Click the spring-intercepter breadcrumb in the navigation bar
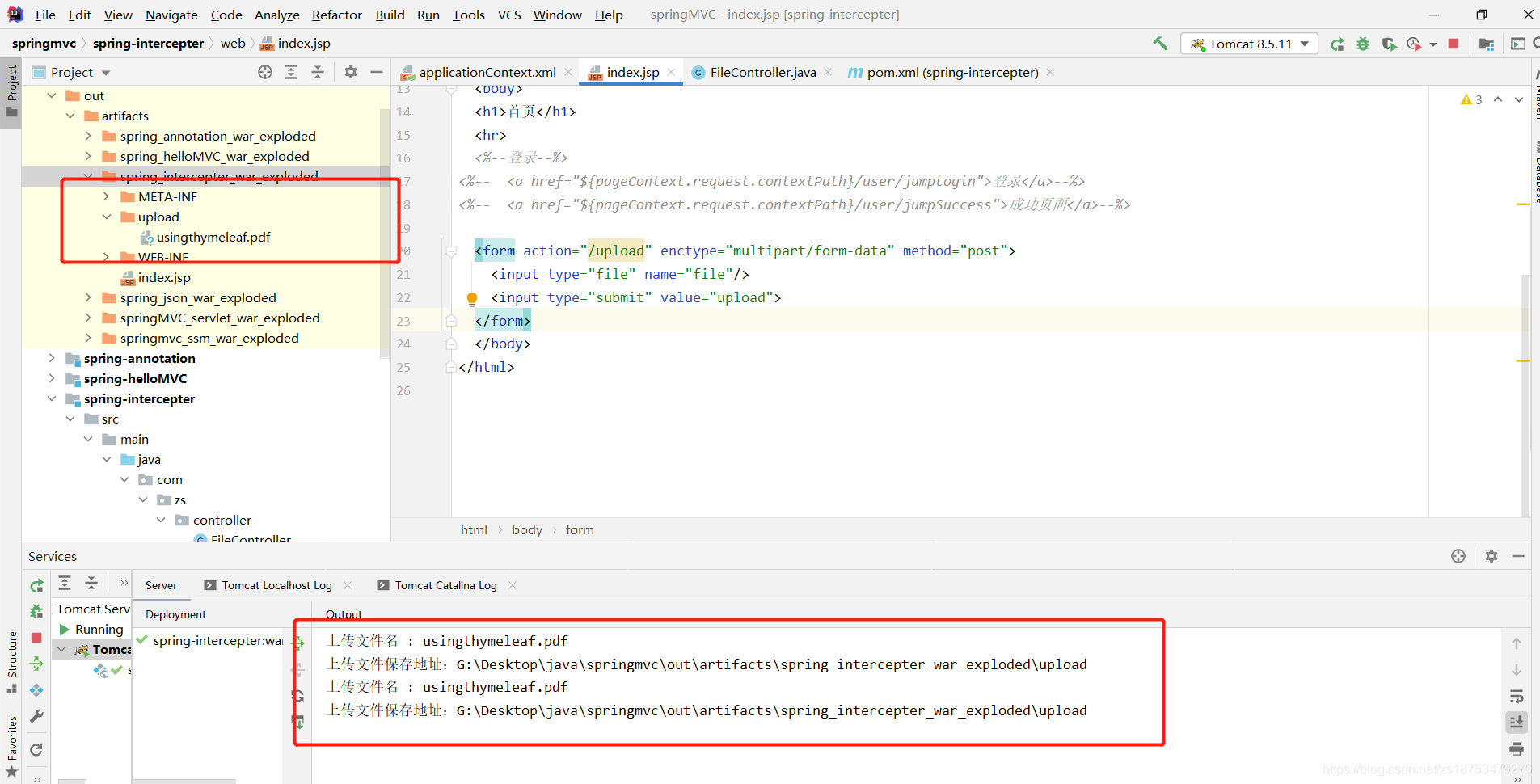 click(148, 44)
